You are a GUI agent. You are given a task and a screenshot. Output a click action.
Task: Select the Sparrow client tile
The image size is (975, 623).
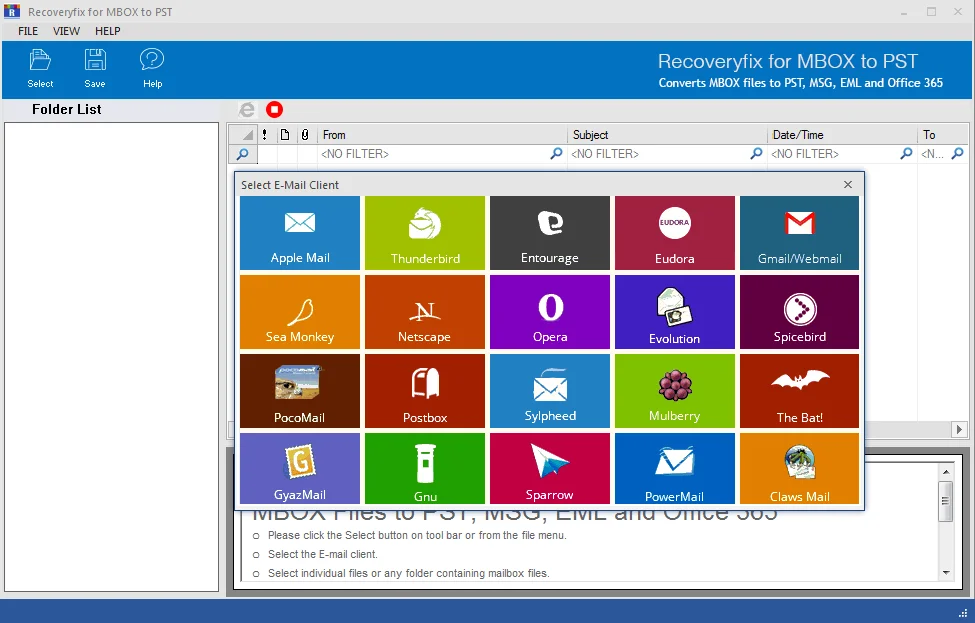pos(550,469)
